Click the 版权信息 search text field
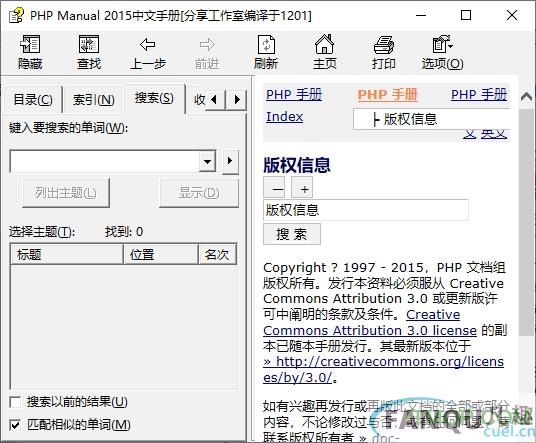The image size is (536, 443). pyautogui.click(x=366, y=210)
